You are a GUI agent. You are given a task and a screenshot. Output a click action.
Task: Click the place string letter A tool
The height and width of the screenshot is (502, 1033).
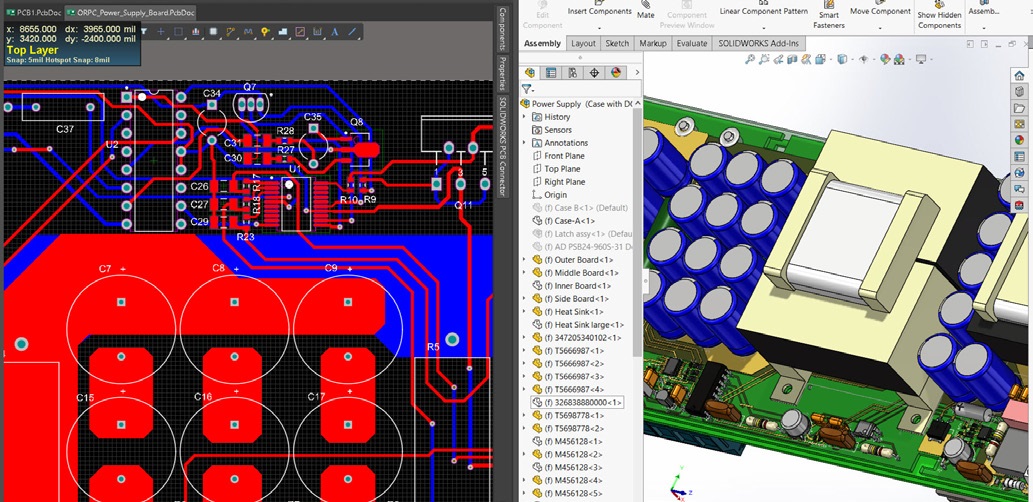[335, 32]
